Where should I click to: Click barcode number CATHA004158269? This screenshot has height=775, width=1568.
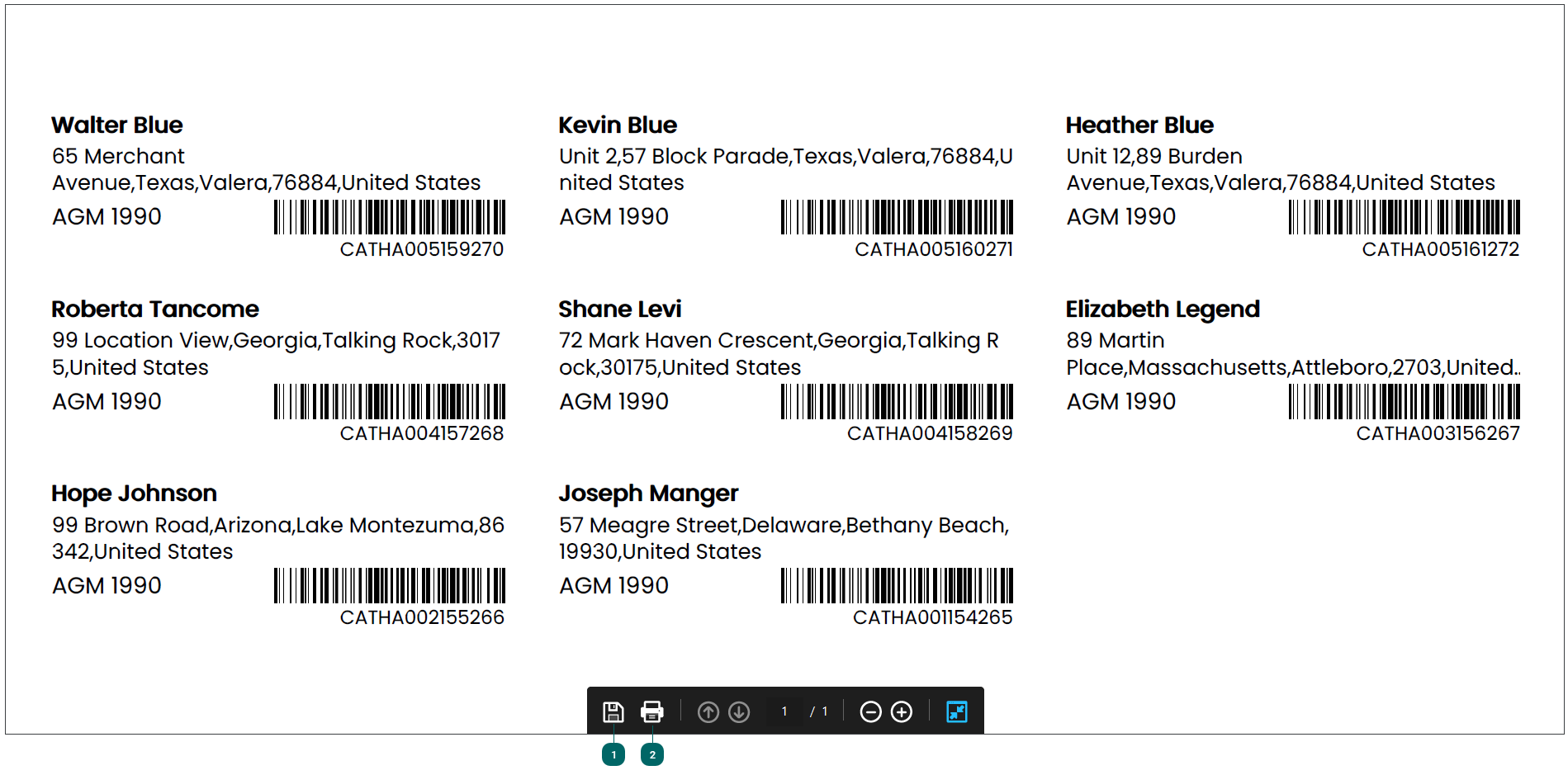coord(930,433)
